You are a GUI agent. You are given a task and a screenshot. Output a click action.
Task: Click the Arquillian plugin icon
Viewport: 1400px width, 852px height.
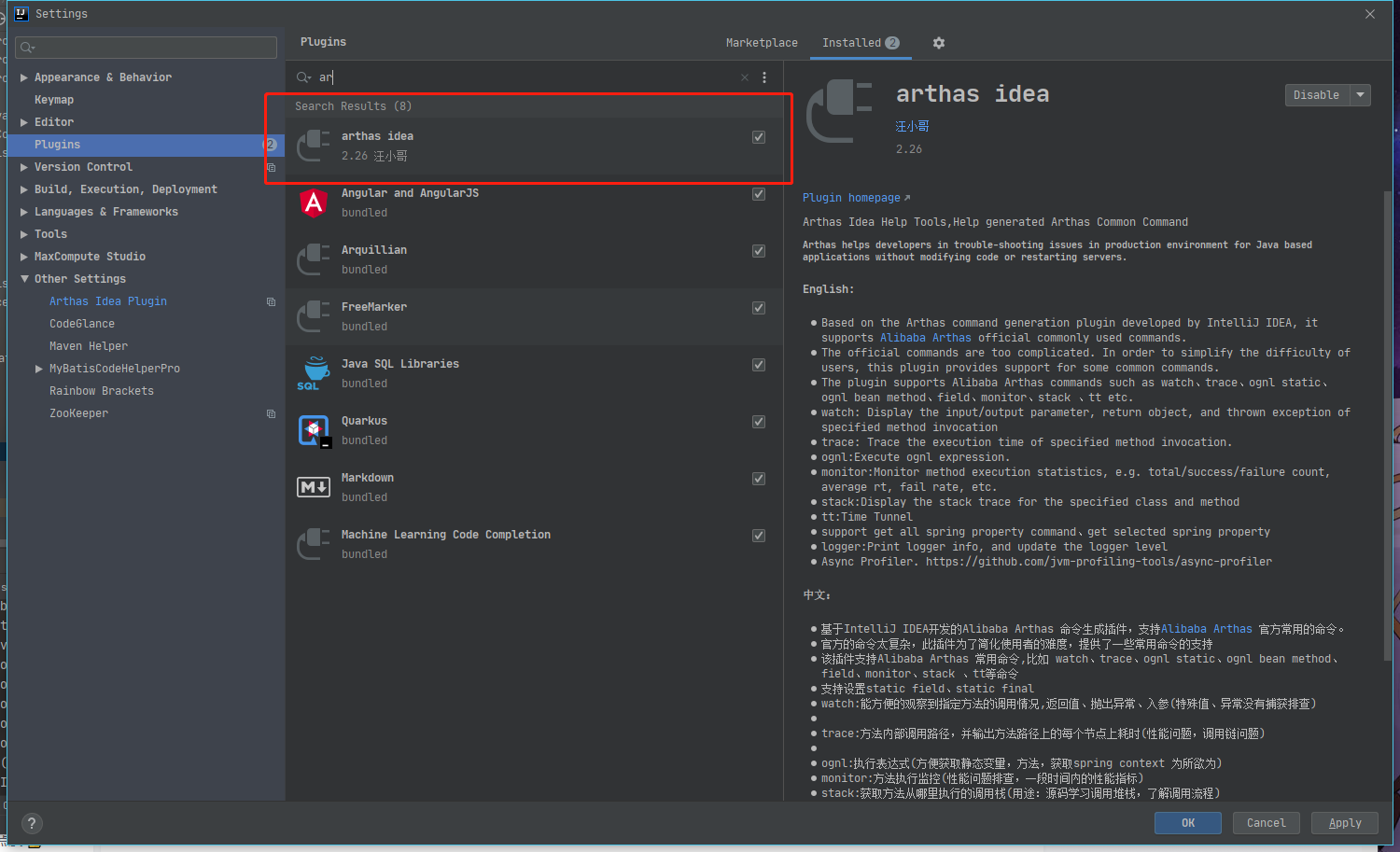click(x=314, y=259)
